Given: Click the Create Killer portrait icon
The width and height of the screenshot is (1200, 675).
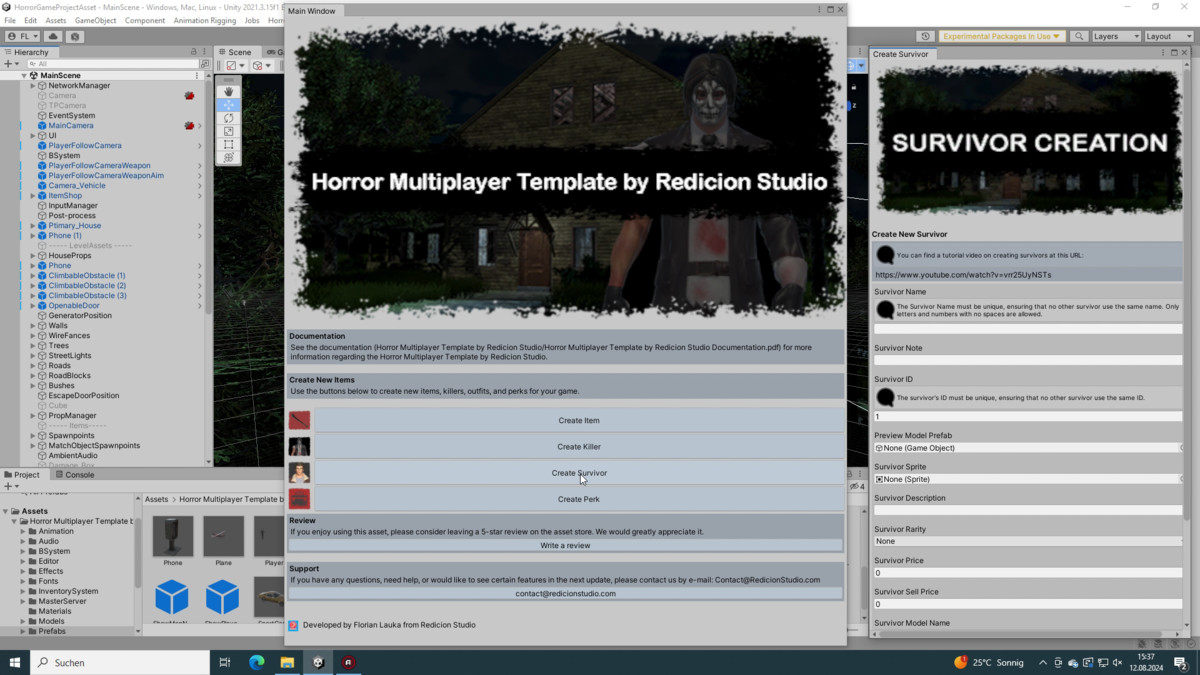Looking at the screenshot, I should (299, 447).
